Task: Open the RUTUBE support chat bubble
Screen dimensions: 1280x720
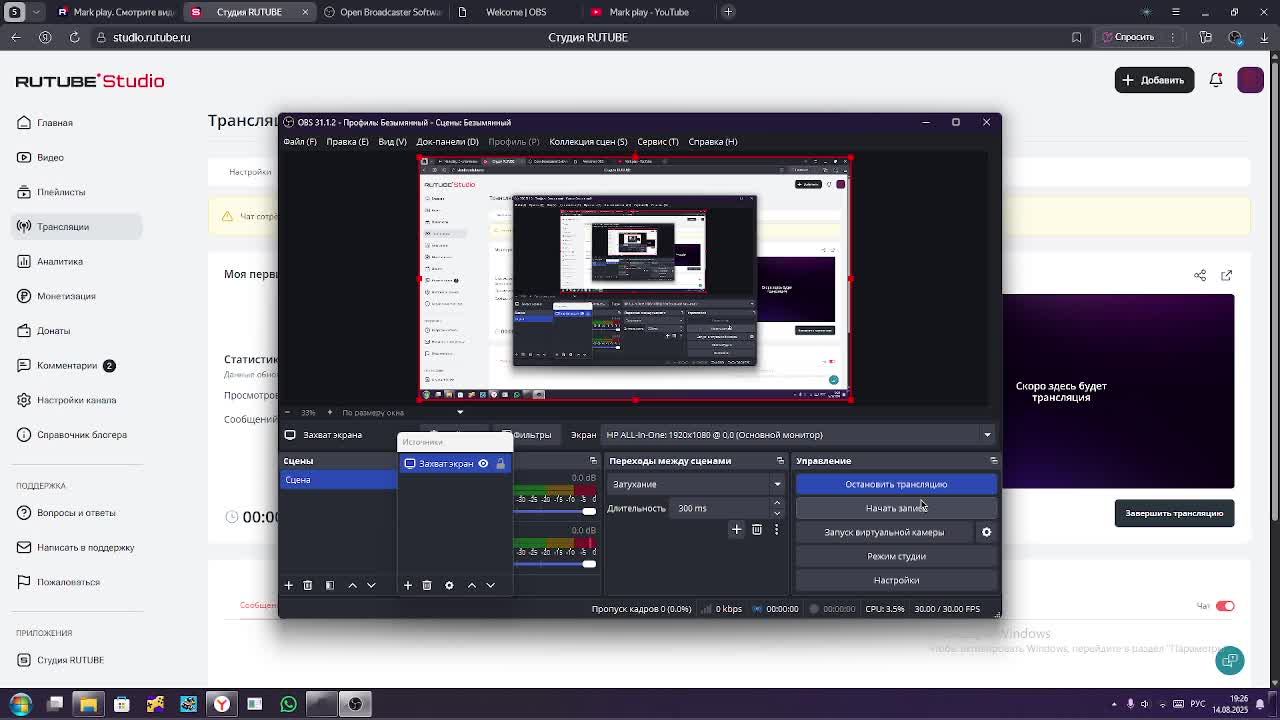Action: tap(1230, 660)
